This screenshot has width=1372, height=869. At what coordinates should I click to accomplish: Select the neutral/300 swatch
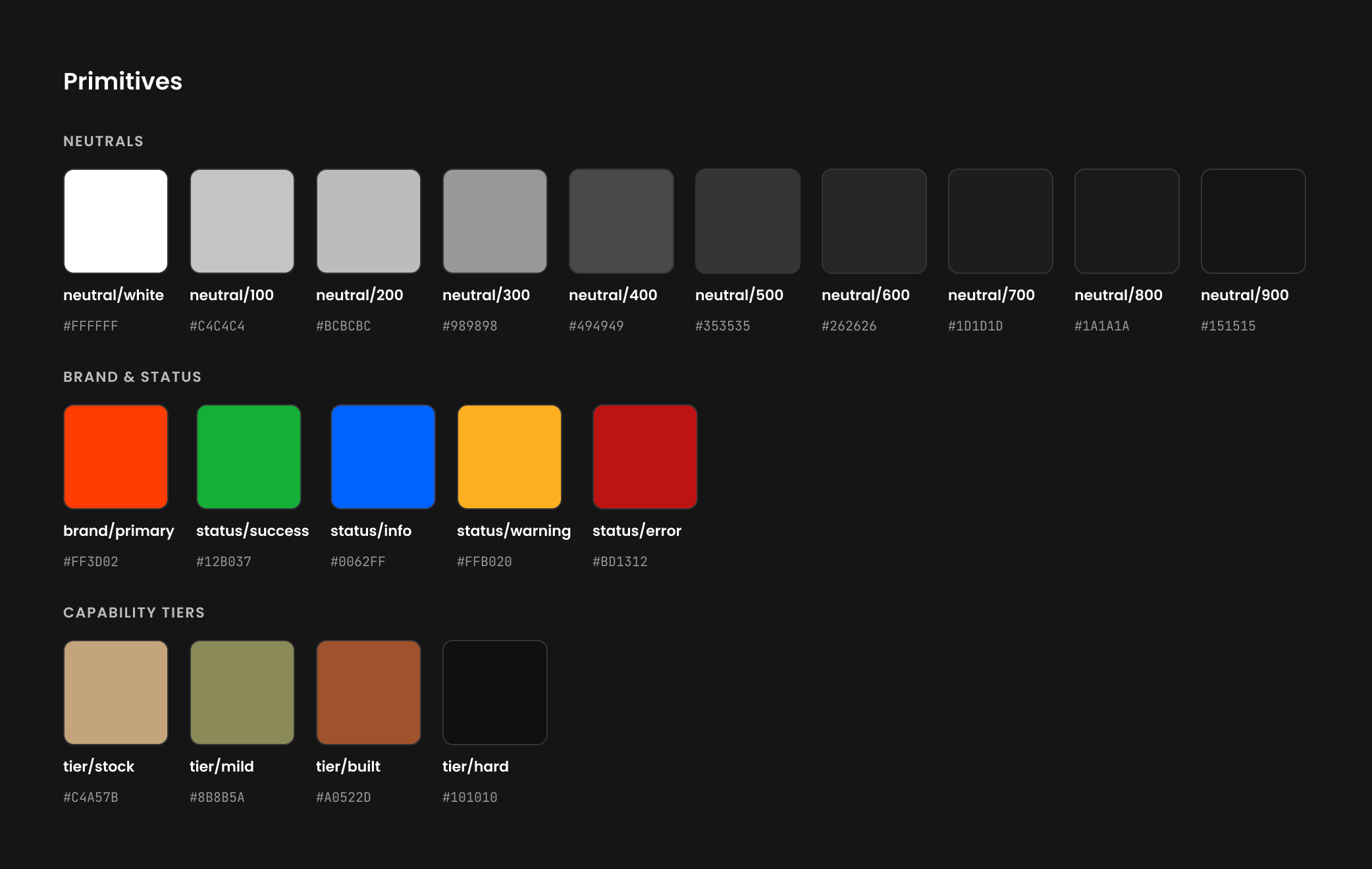(495, 221)
